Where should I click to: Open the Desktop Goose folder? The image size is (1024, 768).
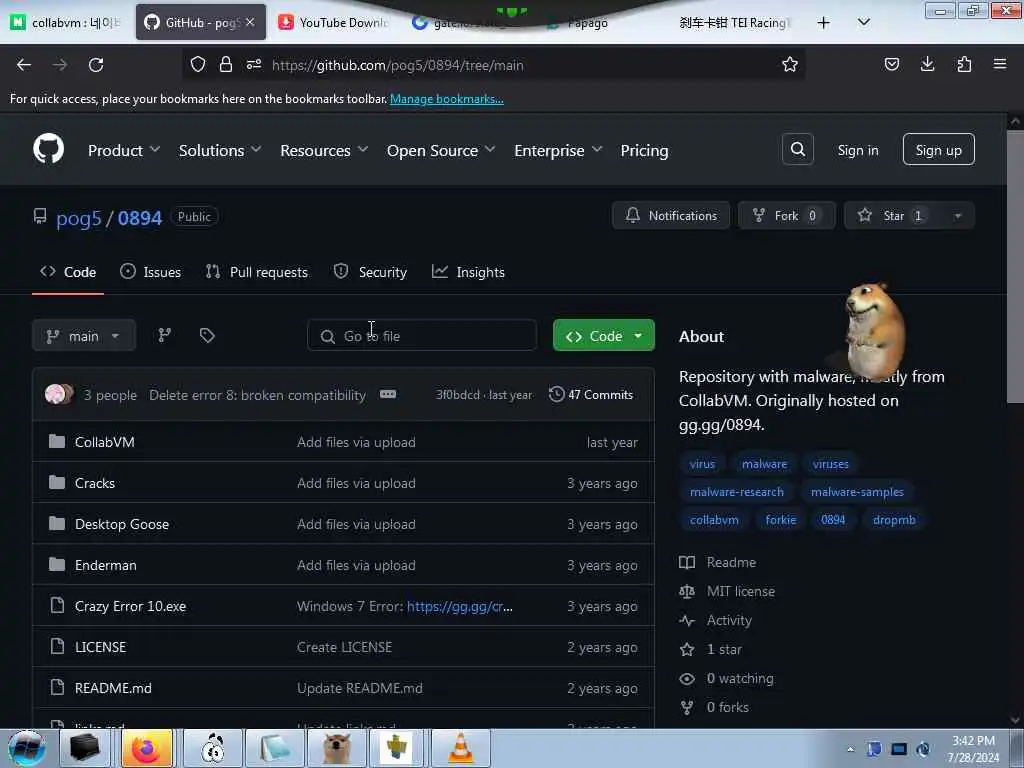pos(121,524)
